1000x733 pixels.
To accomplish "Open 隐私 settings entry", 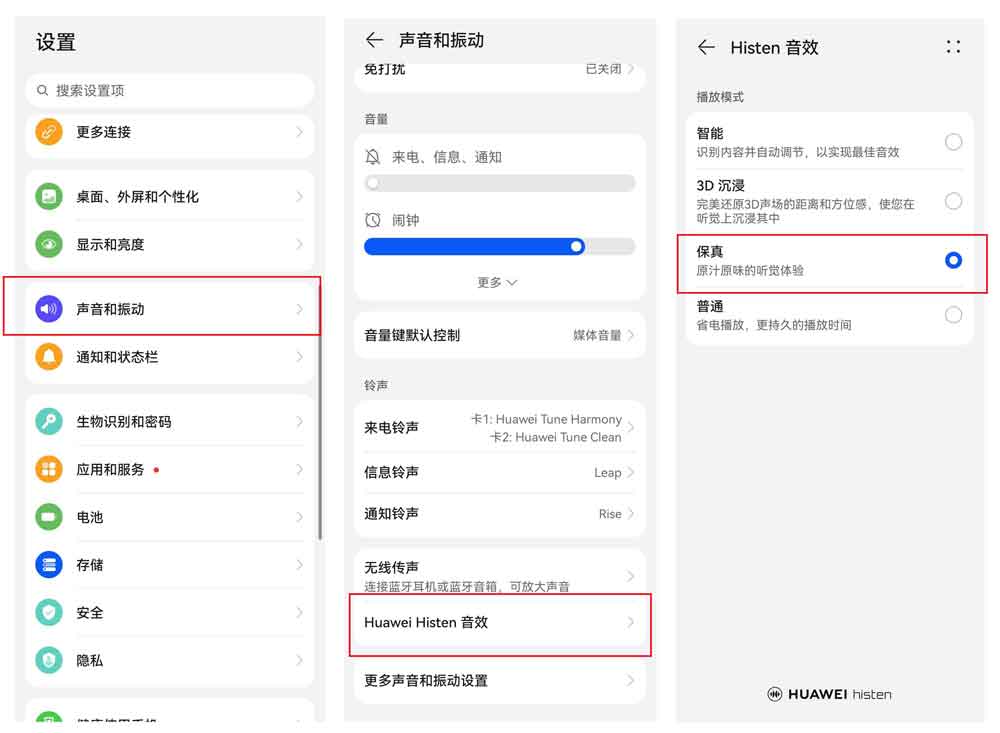I will pyautogui.click(x=170, y=660).
